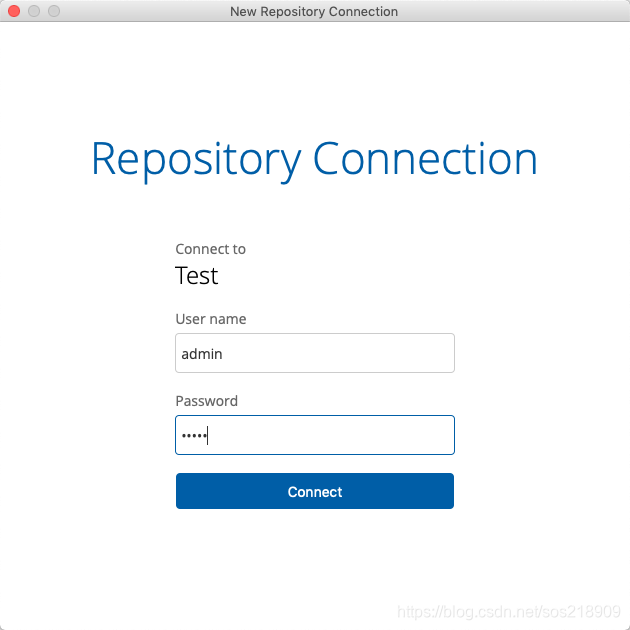Click the 'Connect to' label
The image size is (630, 630).
pyautogui.click(x=211, y=249)
